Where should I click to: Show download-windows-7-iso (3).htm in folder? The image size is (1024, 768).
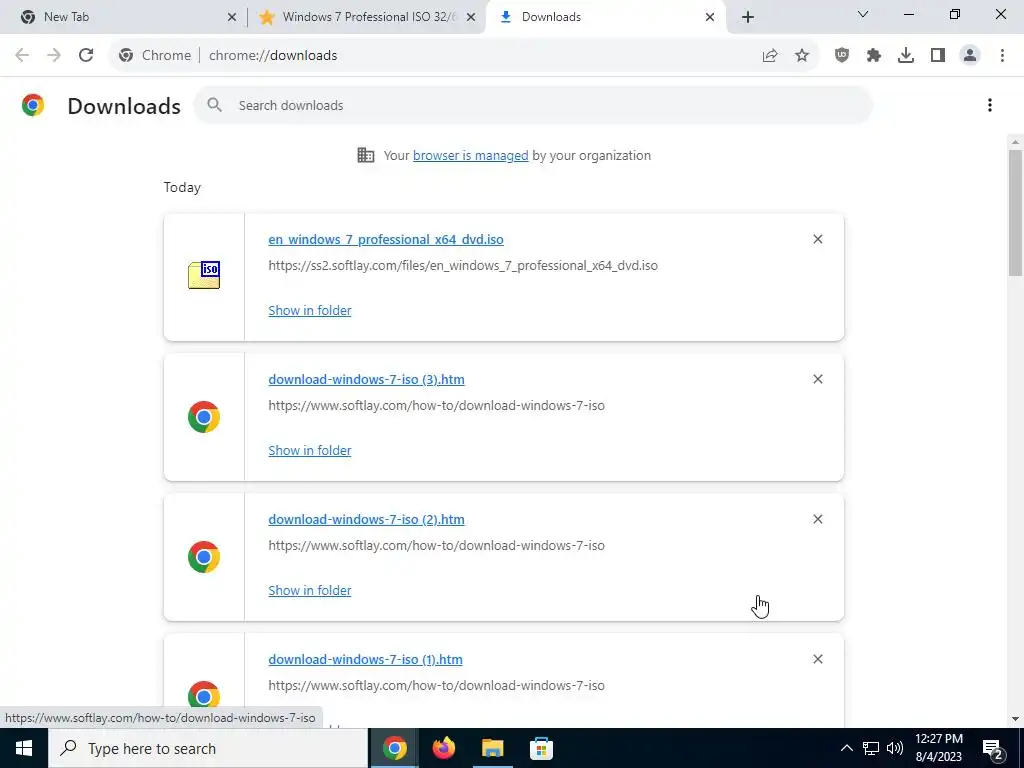(x=310, y=450)
